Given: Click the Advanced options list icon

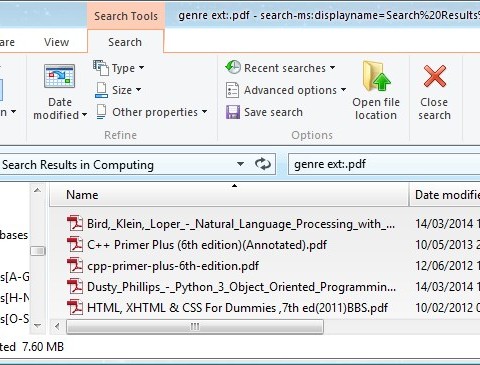Looking at the screenshot, I should [x=232, y=90].
